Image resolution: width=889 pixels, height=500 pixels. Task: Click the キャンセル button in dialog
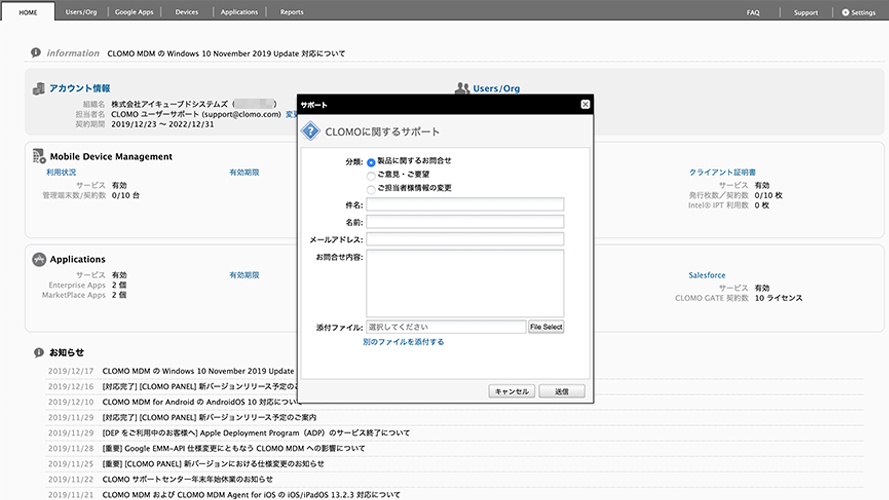(511, 391)
